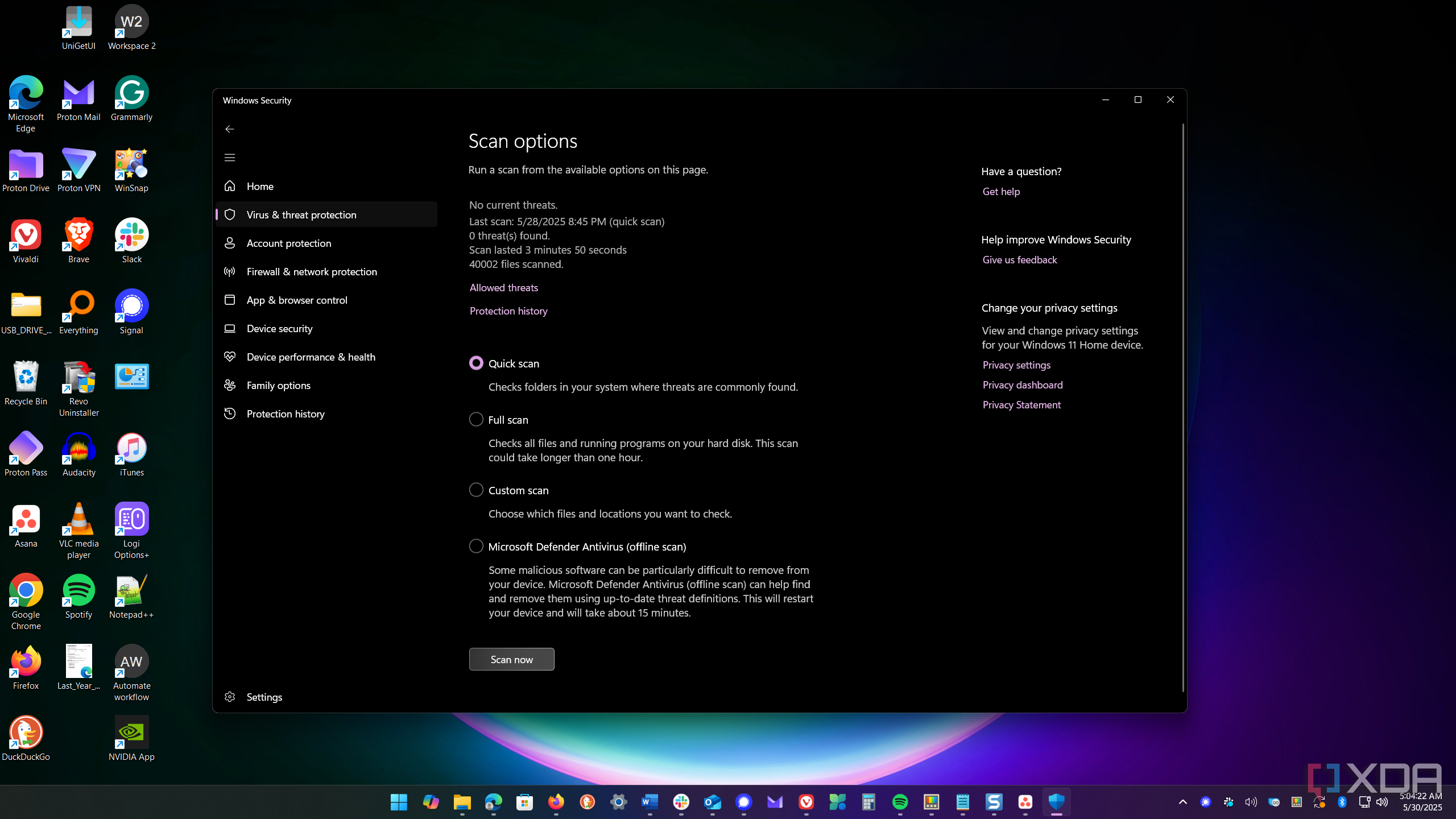Open Protection history in sidebar
This screenshot has width=1456, height=819.
pos(326,413)
